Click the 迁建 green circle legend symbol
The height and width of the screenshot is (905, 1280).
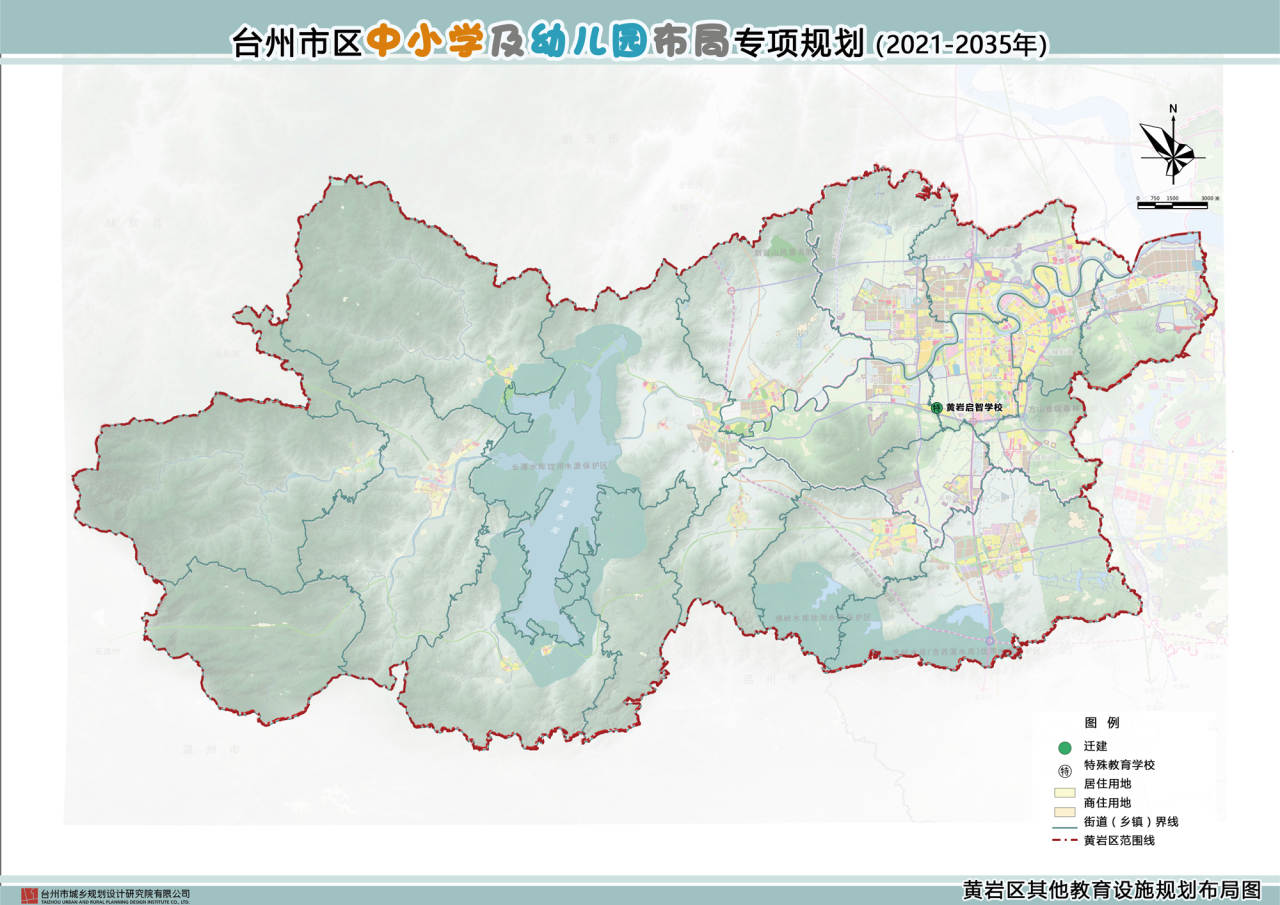(1065, 747)
